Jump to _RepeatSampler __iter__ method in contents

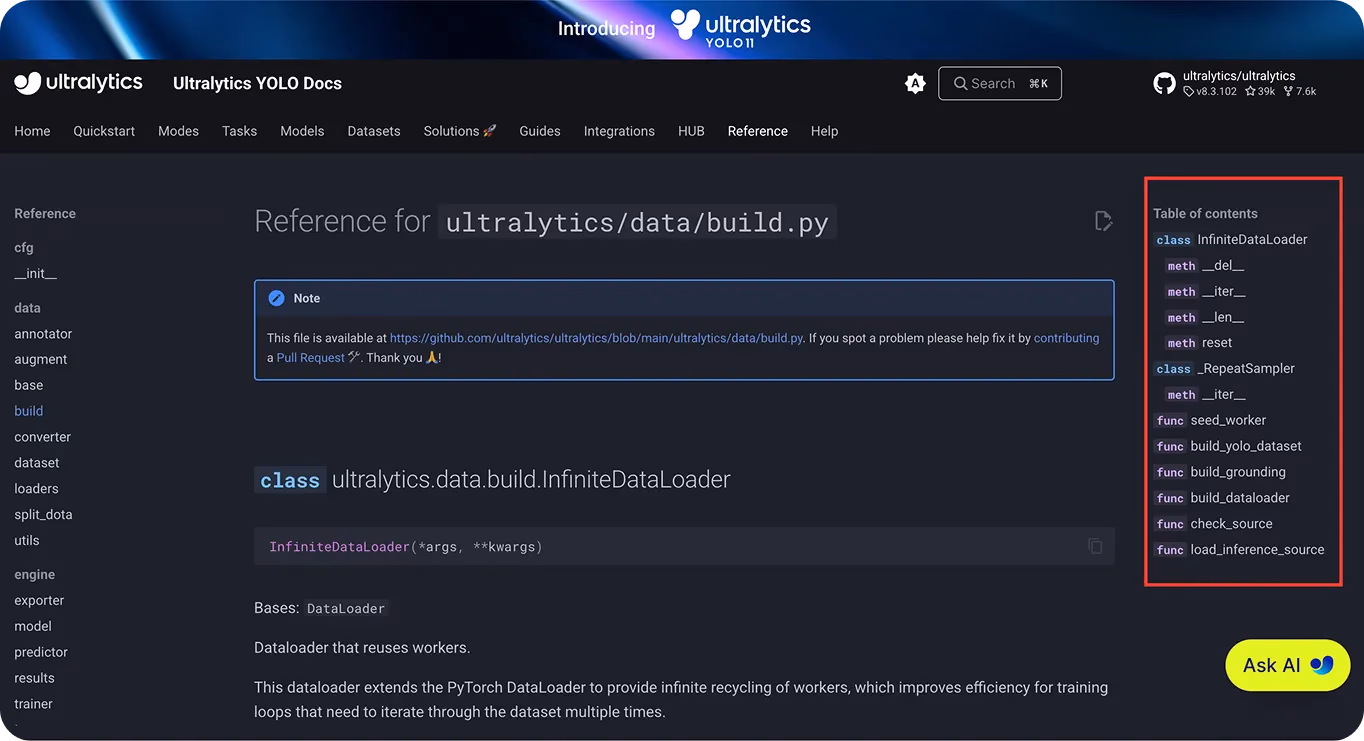(x=1206, y=395)
